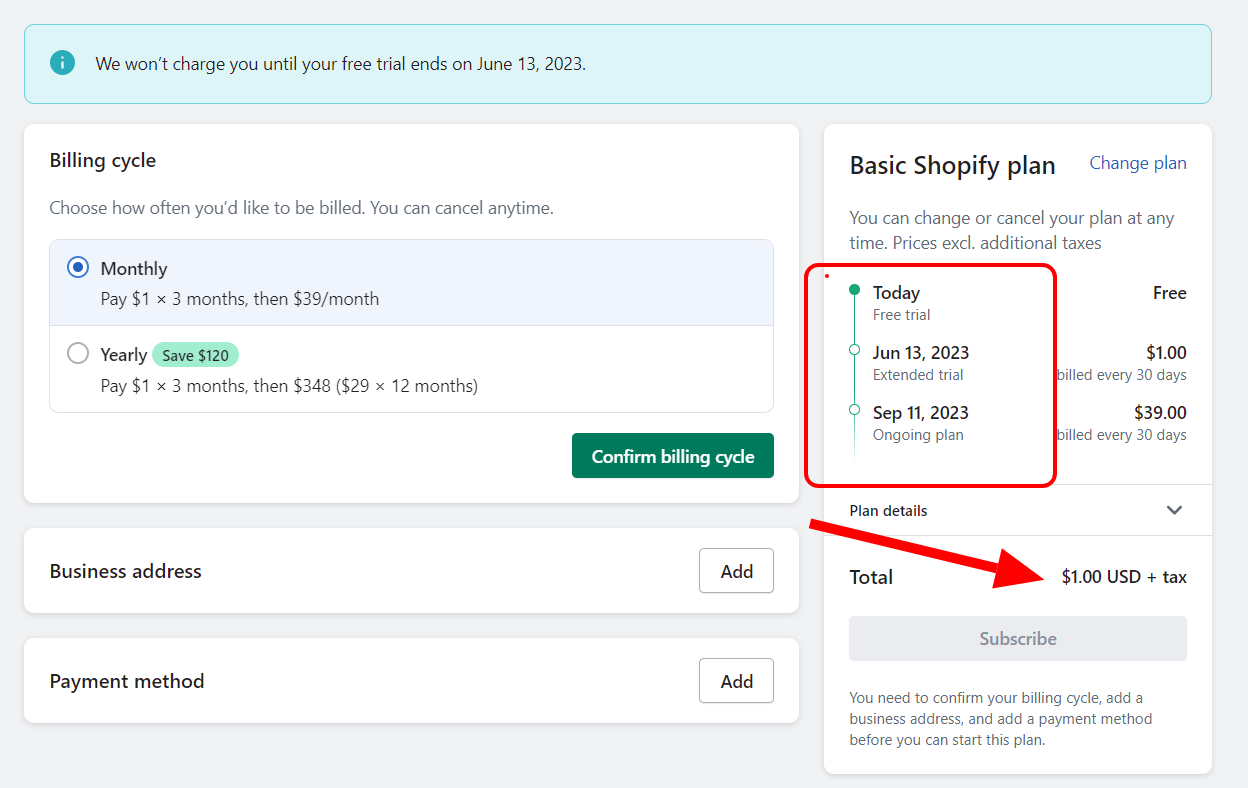The width and height of the screenshot is (1248, 788).
Task: Click the Subscribe button
Action: coord(1017,638)
